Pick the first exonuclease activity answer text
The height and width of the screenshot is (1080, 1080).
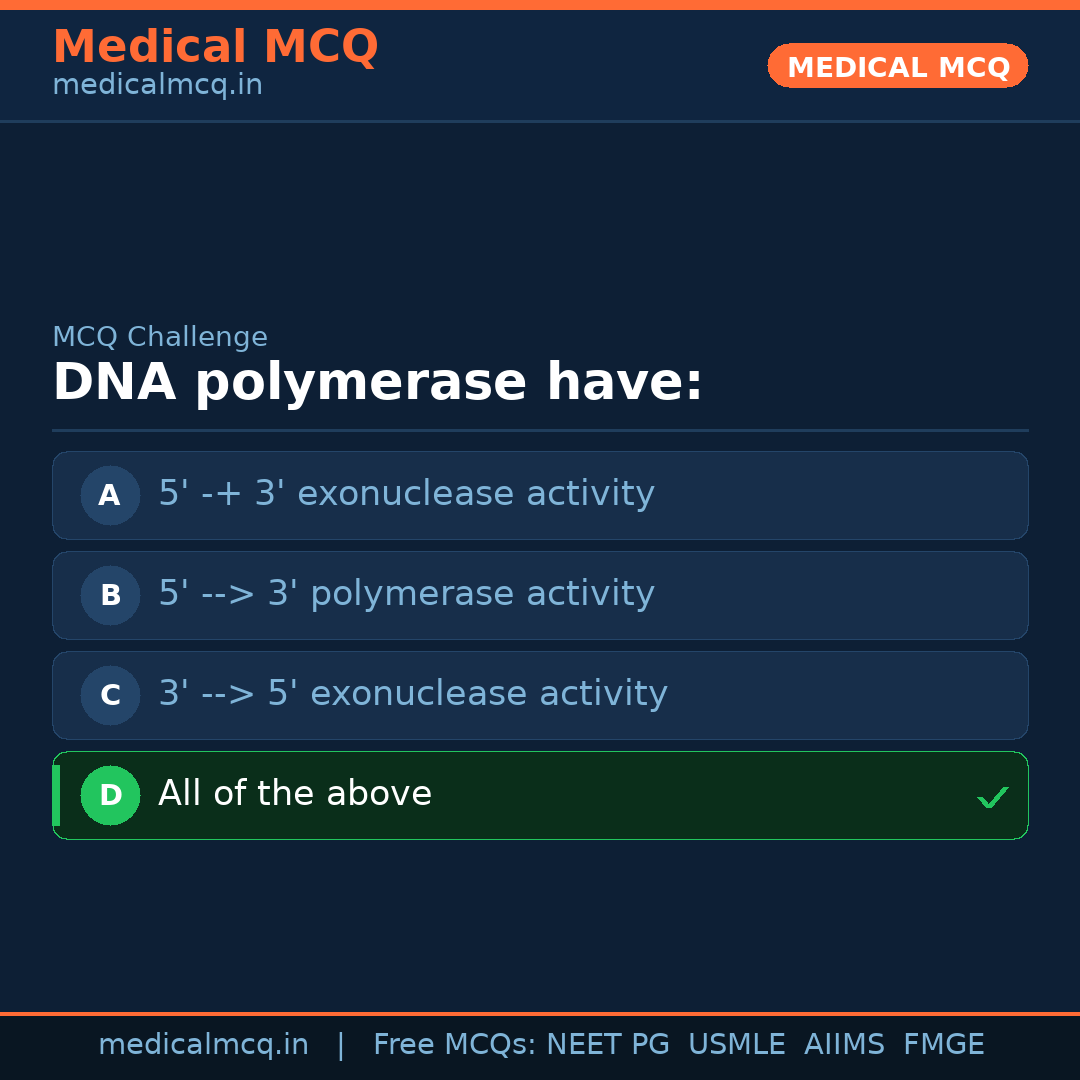(x=406, y=494)
